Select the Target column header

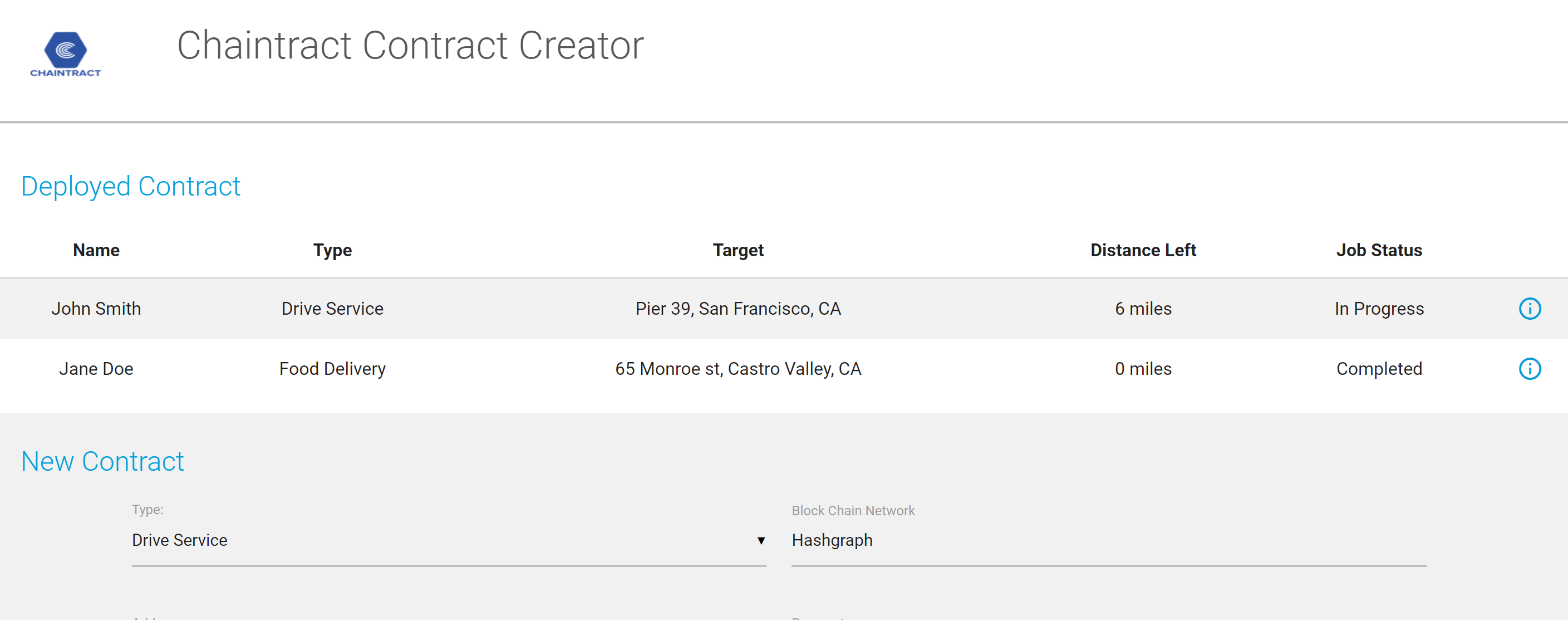[738, 250]
